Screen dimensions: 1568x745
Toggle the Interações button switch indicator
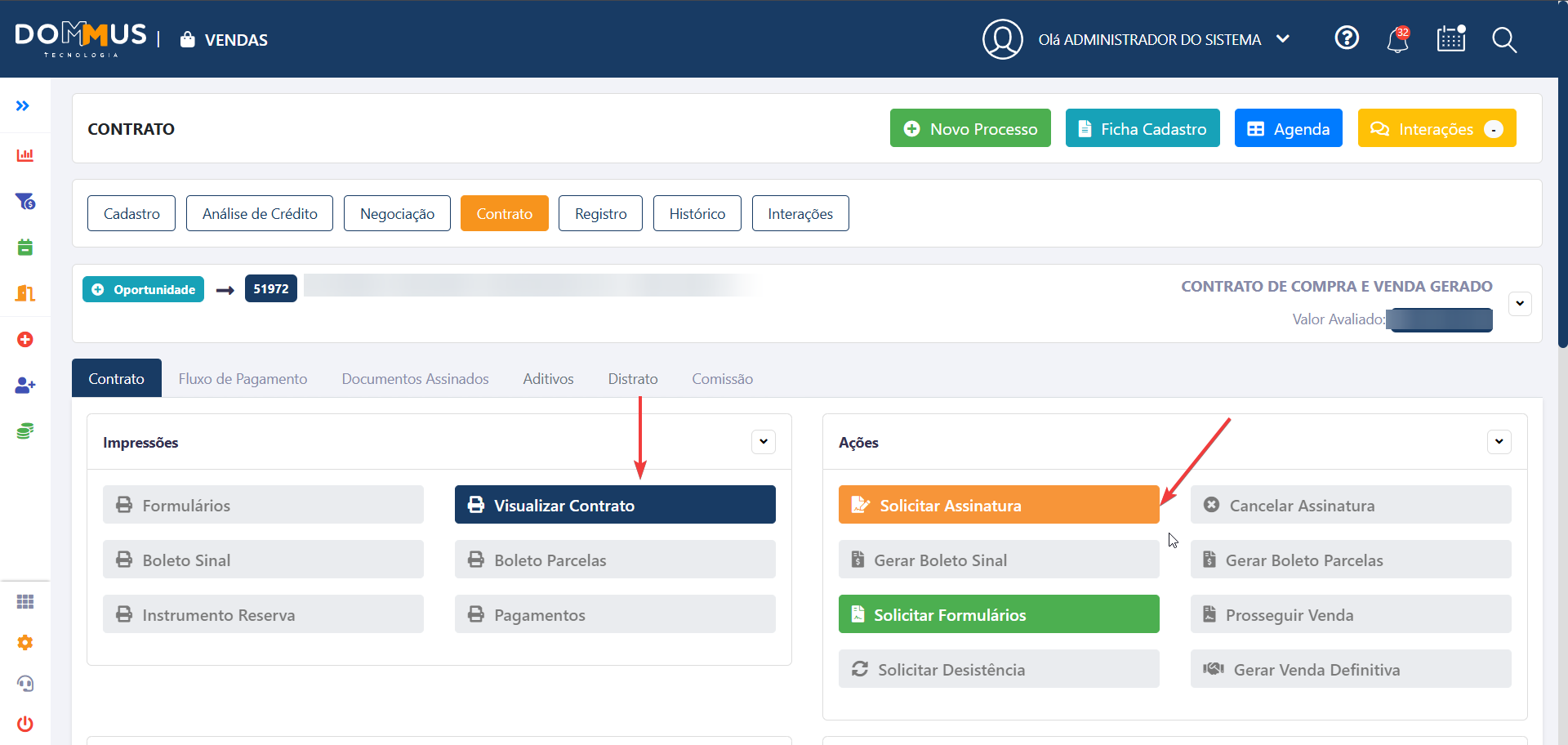tap(1494, 129)
